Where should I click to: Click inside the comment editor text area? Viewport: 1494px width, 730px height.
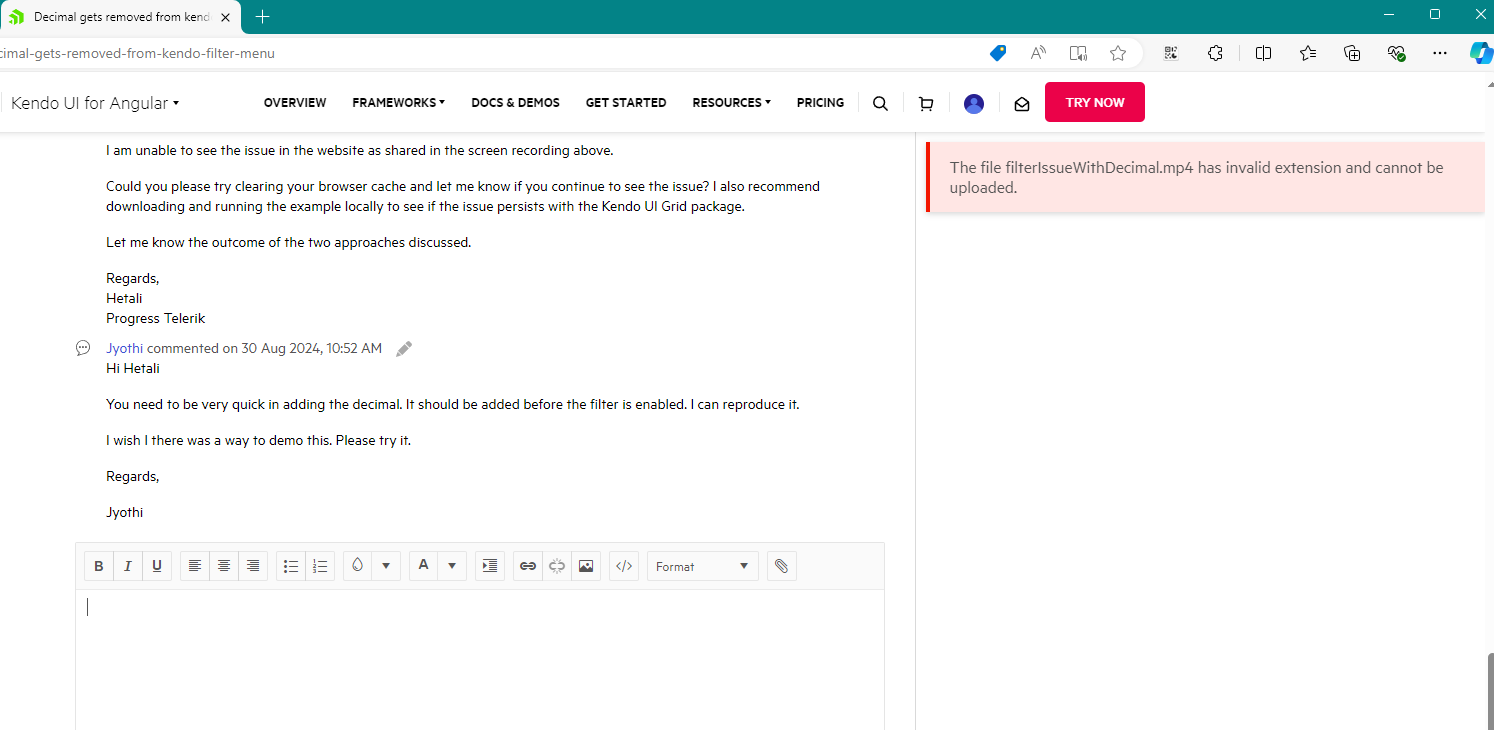pyautogui.click(x=480, y=660)
